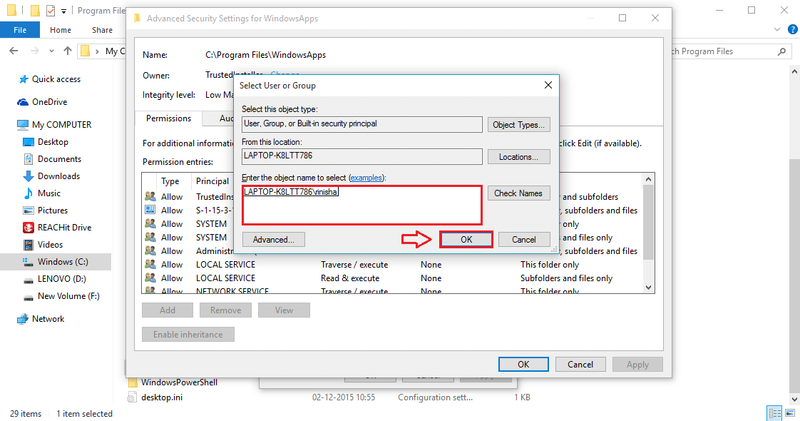
Task: Select the LOCAL SERVICE Read & execute entry
Action: click(393, 278)
